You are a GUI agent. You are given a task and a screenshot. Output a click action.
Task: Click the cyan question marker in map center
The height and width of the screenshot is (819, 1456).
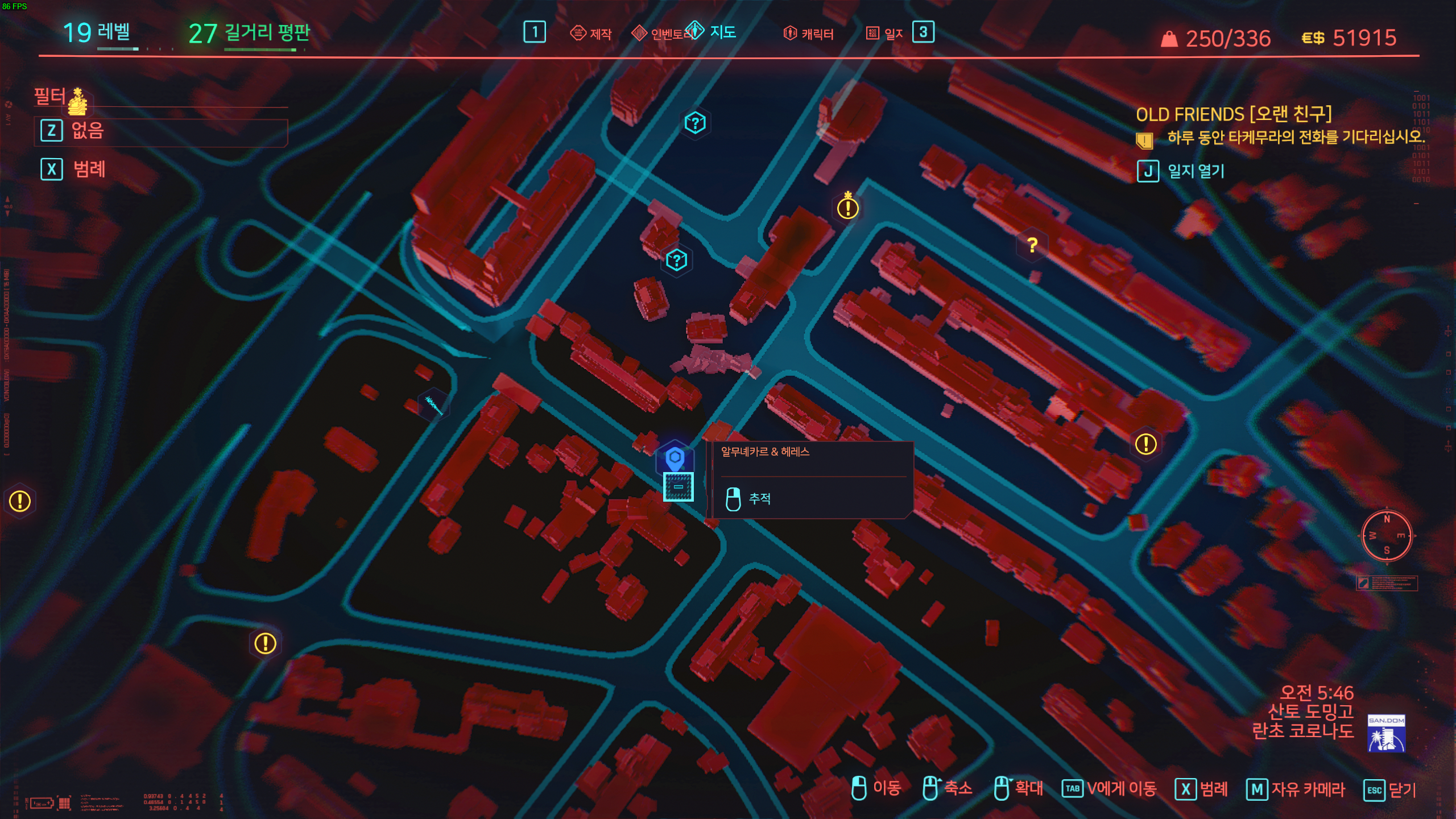point(676,260)
